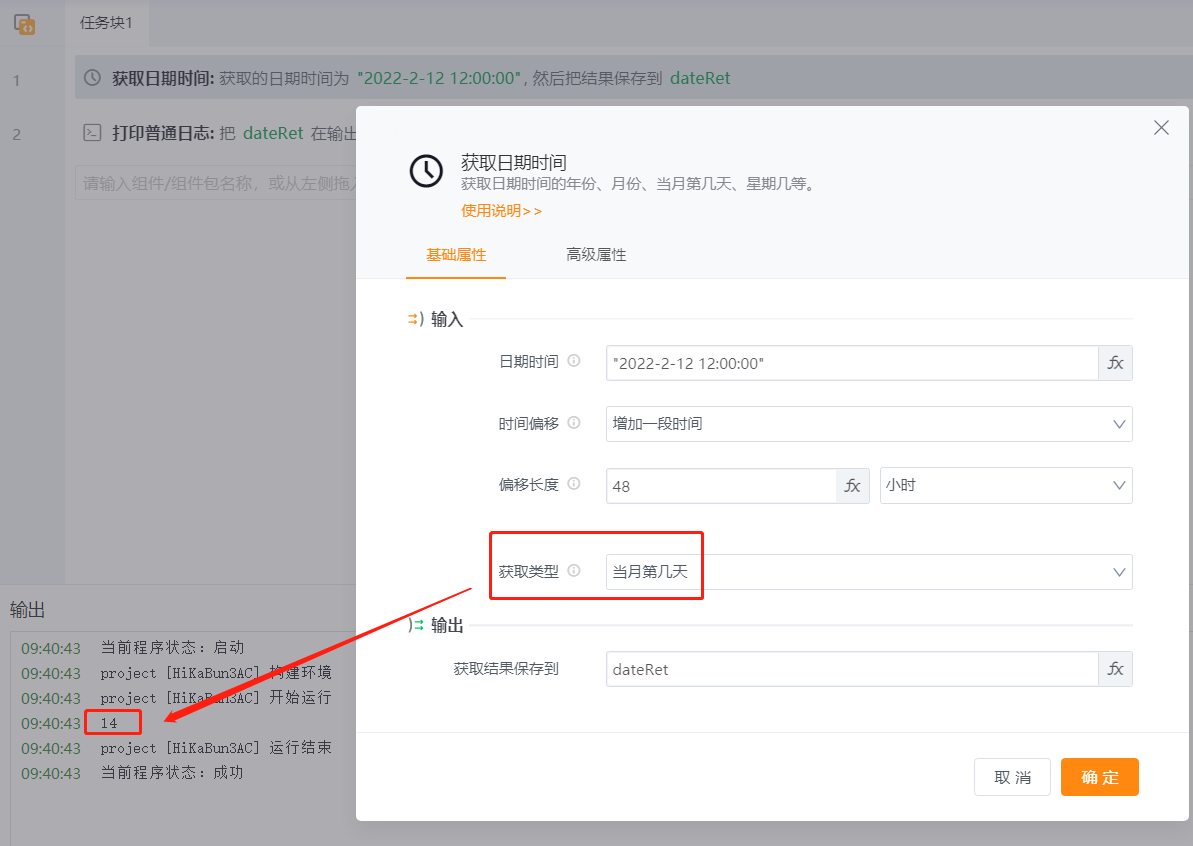Click info icon next to 日期时间 label
The width and height of the screenshot is (1193, 846).
(x=574, y=362)
